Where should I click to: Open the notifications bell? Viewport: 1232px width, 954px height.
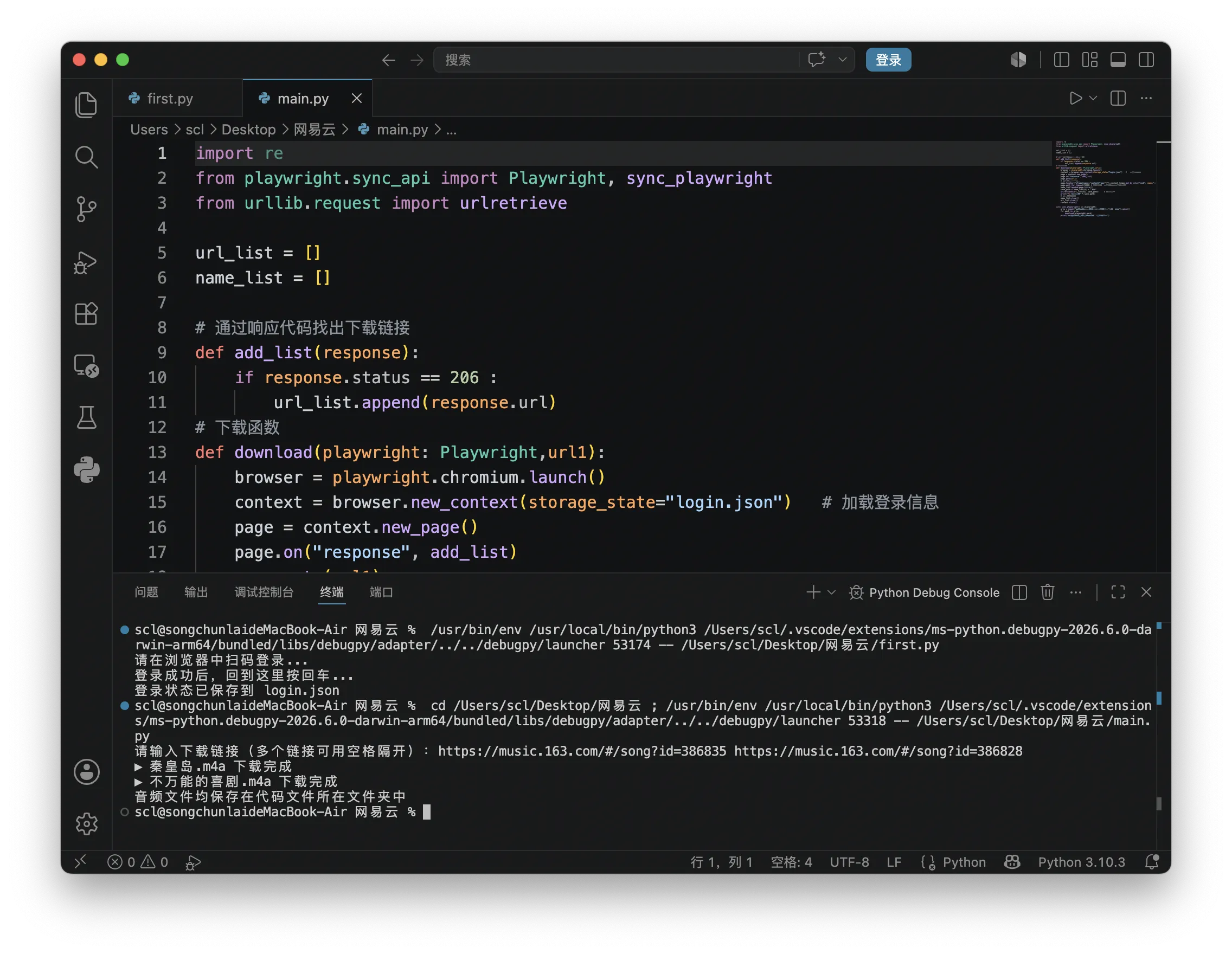1151,861
